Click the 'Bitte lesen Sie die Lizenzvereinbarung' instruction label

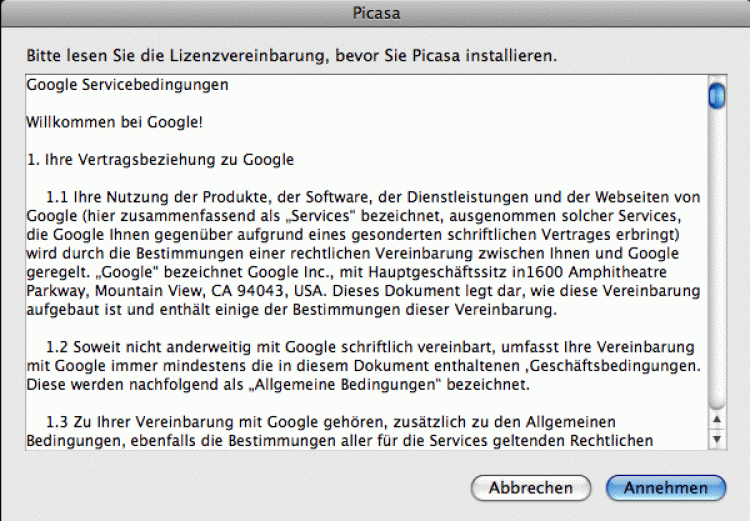coord(291,54)
